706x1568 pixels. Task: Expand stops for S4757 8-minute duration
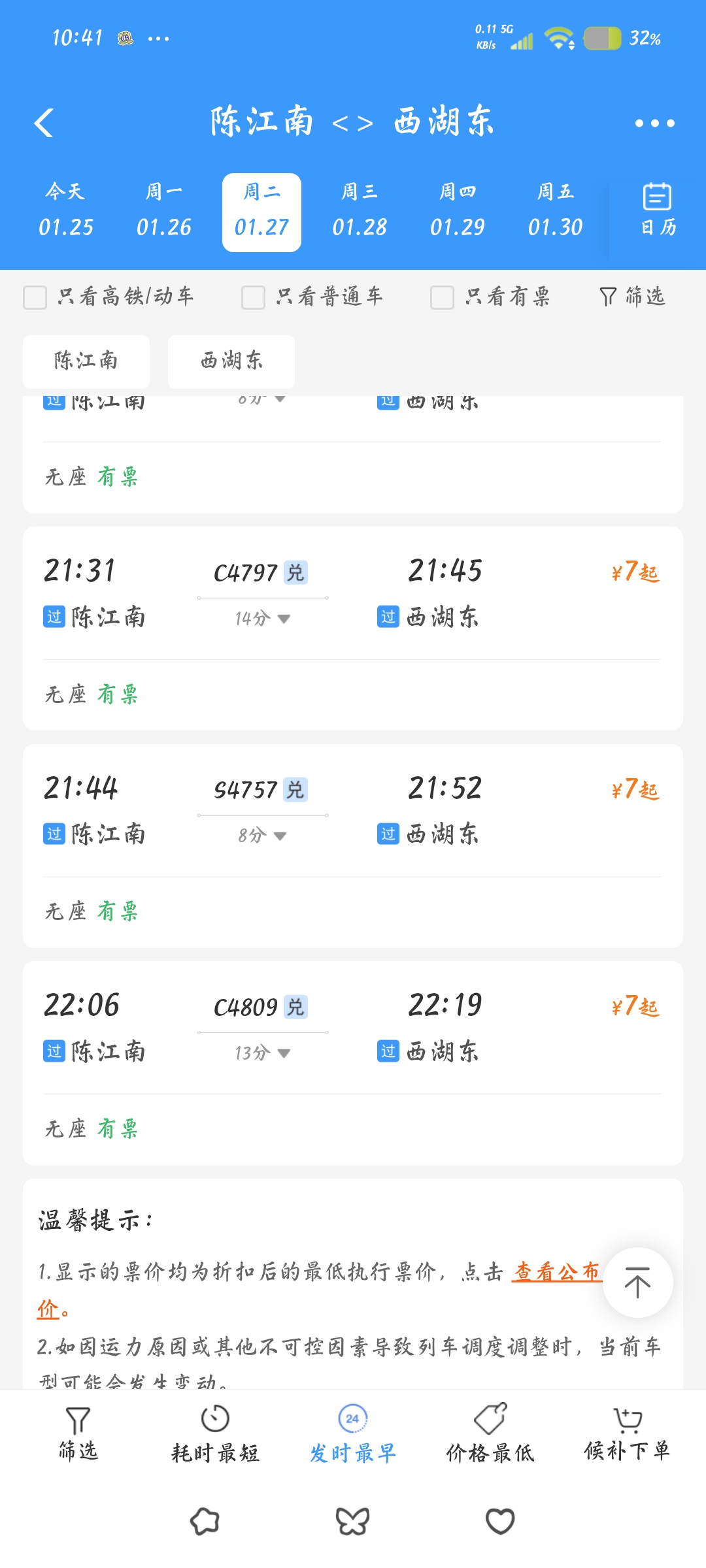280,836
